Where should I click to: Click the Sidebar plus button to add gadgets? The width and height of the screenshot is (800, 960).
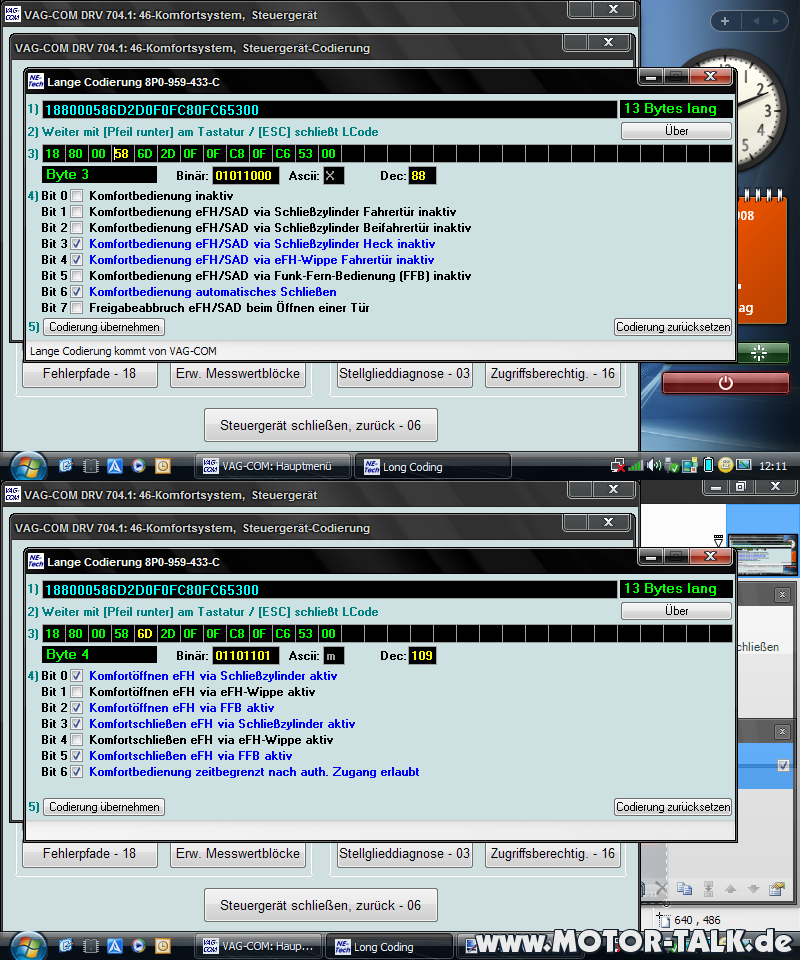(725, 21)
